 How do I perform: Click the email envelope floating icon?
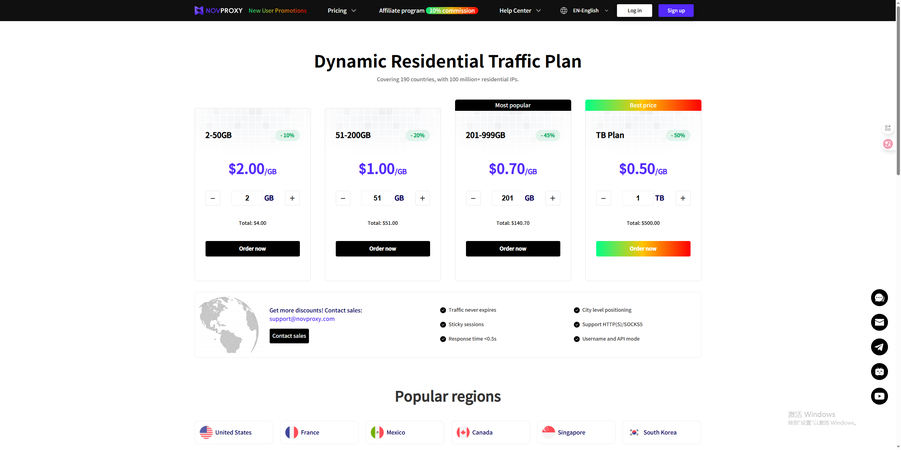(x=879, y=322)
